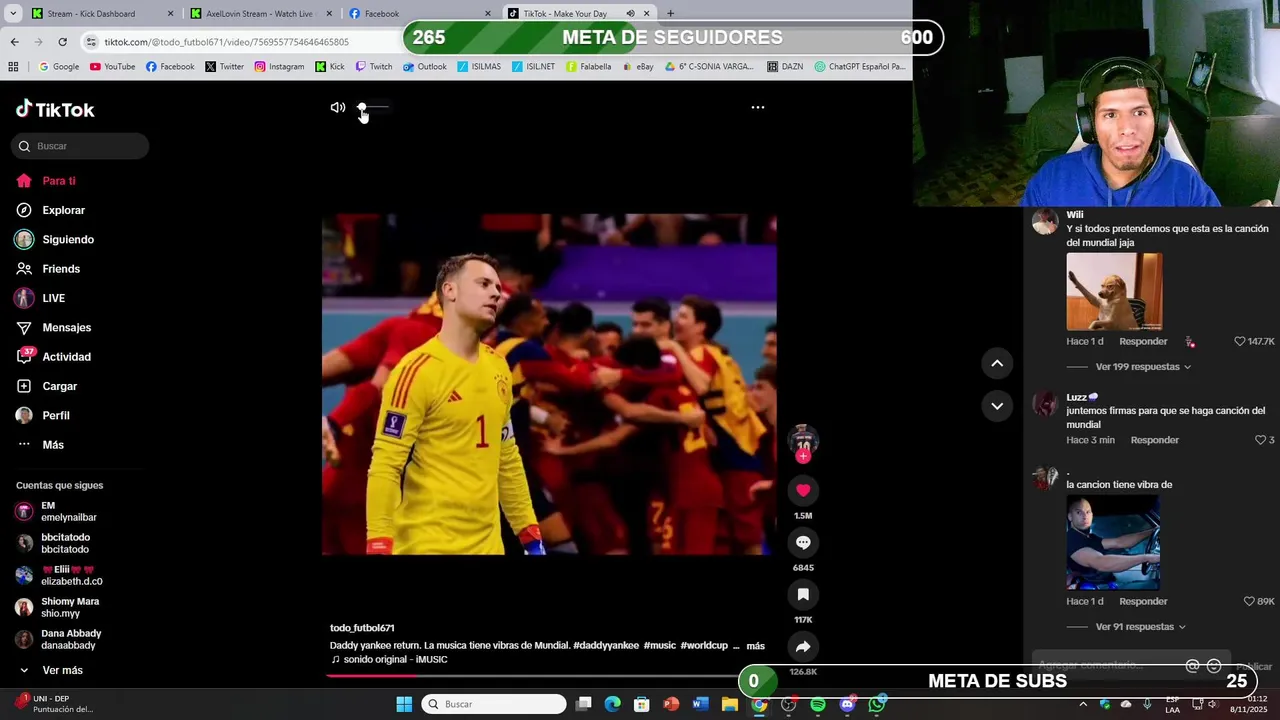Expand Ver 91 respuestas replies
This screenshot has height=720, width=1280.
pyautogui.click(x=1140, y=627)
